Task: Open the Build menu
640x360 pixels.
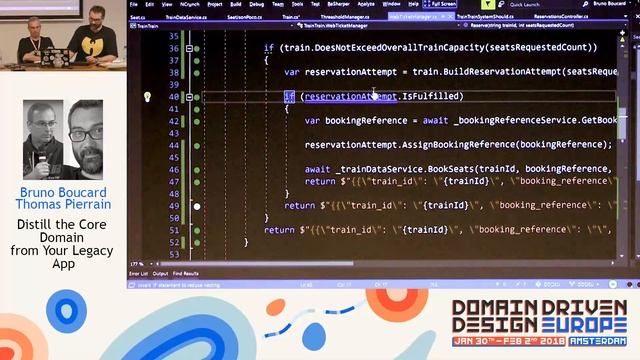Action: (236, 4)
